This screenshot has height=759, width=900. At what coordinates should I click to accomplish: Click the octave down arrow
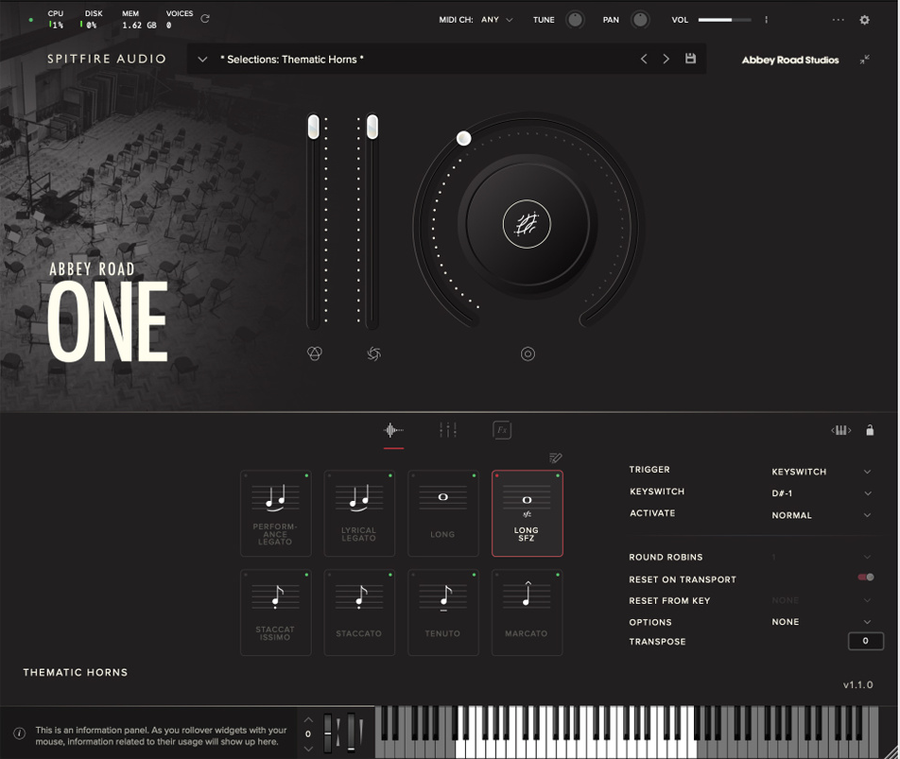click(308, 748)
